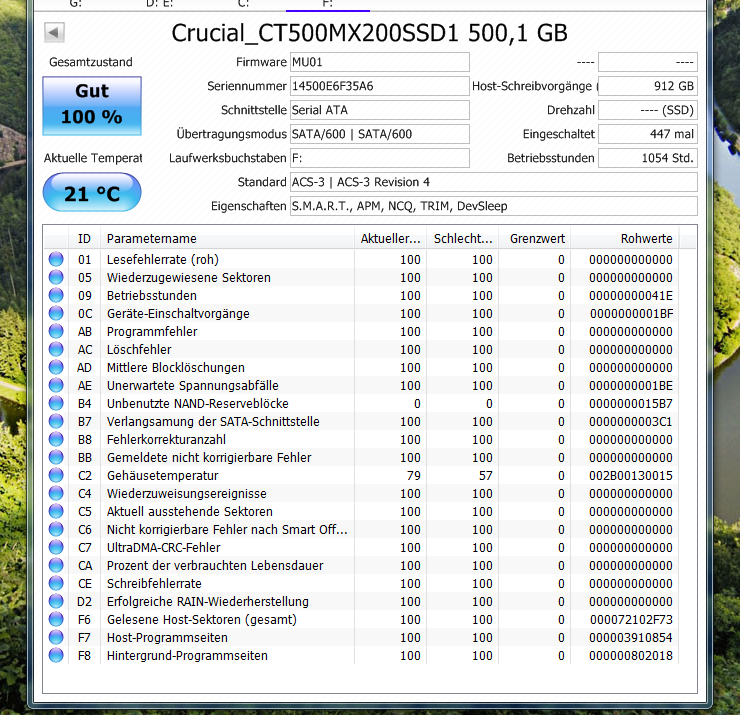Select status orb for Wiederzugewiesene Sektoren
The width and height of the screenshot is (740, 715).
click(56, 277)
